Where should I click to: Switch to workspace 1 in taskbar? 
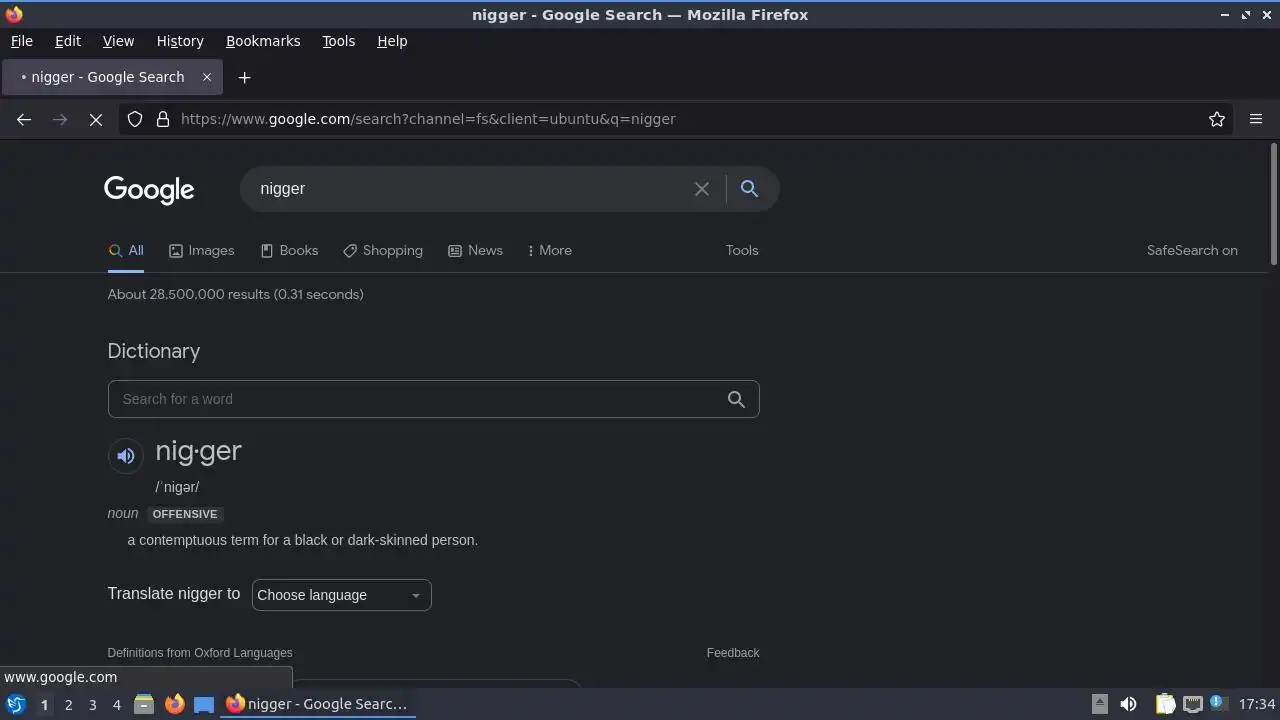point(44,704)
